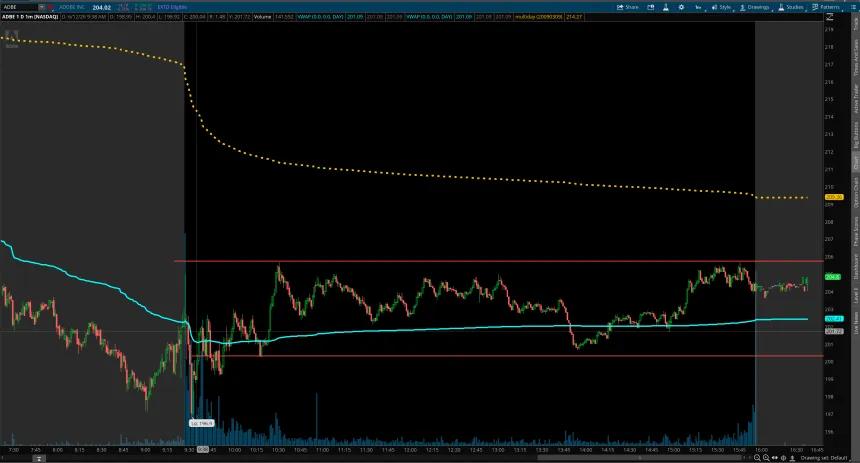860x463 pixels.
Task: Click the collapse icon above the price axis
Action: pyautogui.click(x=829, y=17)
